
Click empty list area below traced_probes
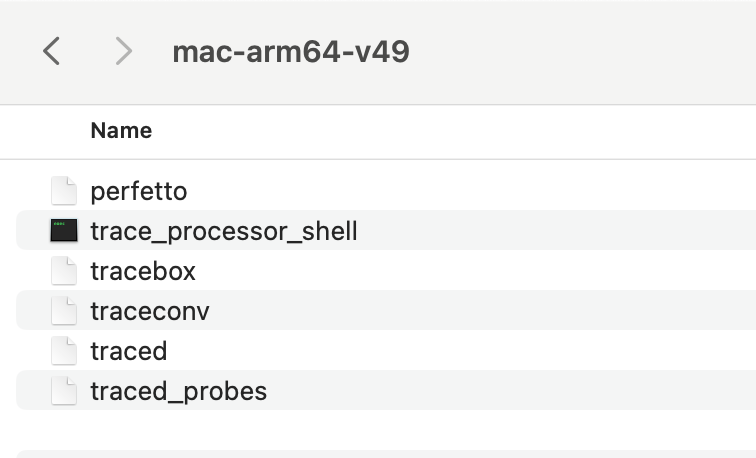coord(400,430)
